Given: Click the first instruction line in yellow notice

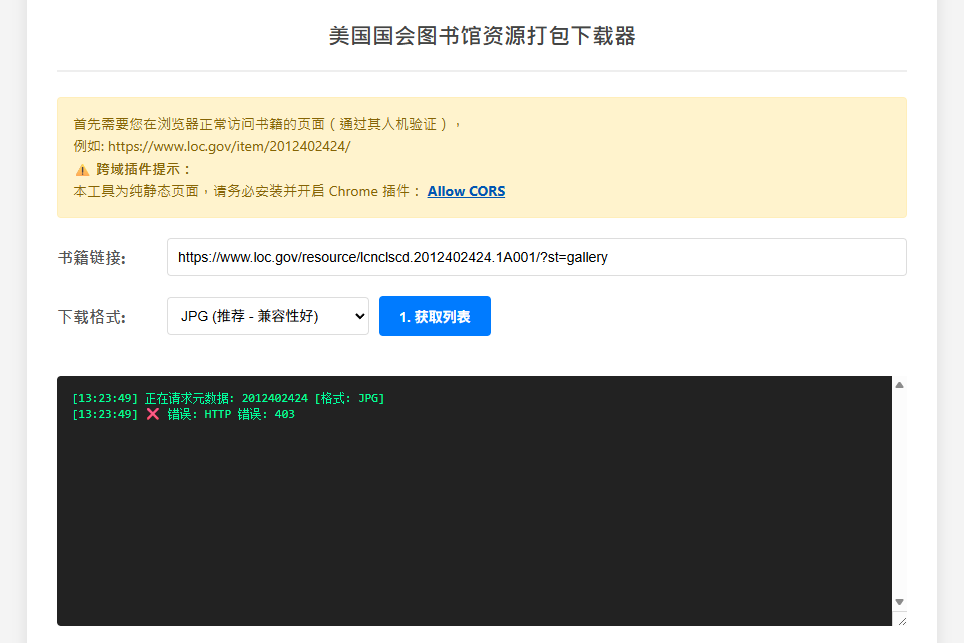Looking at the screenshot, I should click(265, 124).
